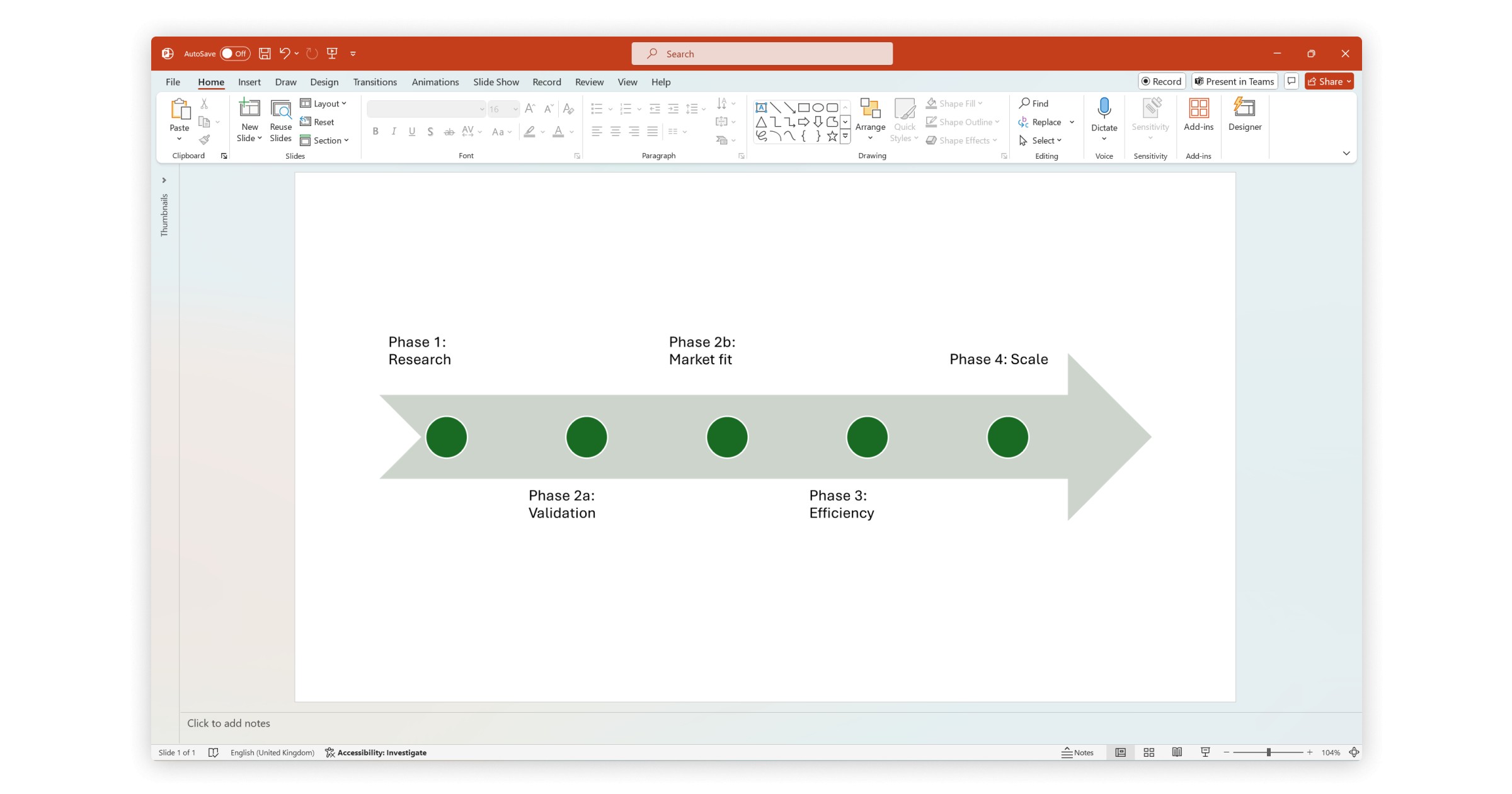Toggle the AutoSave switch

pos(235,54)
